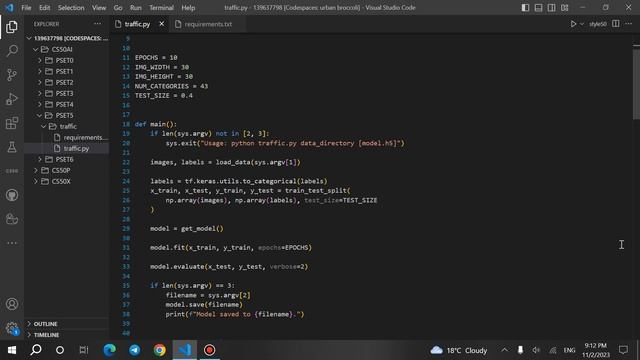Expand the CS50P folder
This screenshot has height=360, width=640.
[67, 170]
